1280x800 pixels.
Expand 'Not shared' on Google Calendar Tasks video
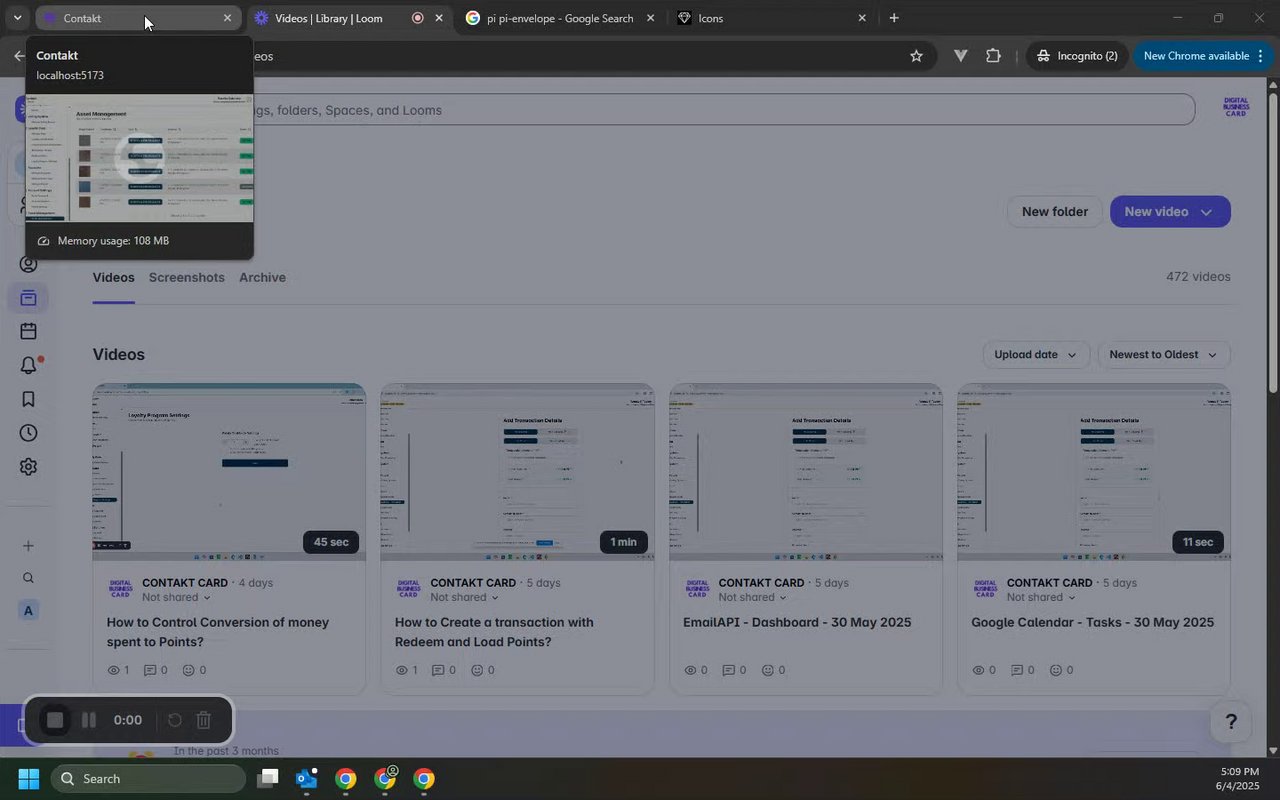pos(1040,598)
